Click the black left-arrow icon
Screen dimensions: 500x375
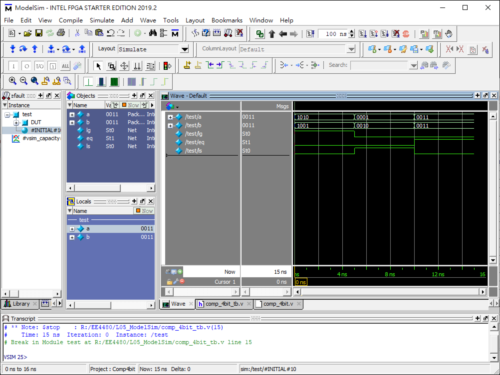point(283,34)
